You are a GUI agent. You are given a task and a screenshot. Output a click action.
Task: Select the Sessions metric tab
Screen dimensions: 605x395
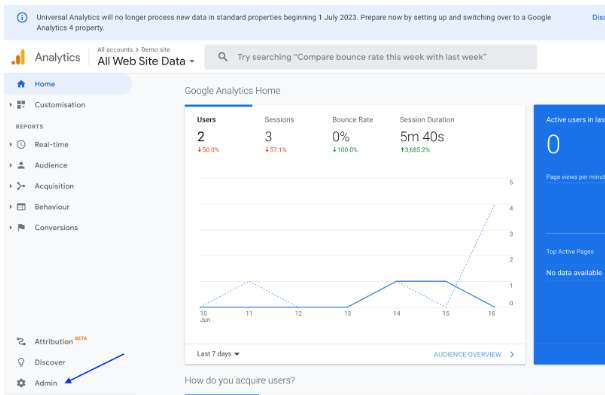pos(279,135)
